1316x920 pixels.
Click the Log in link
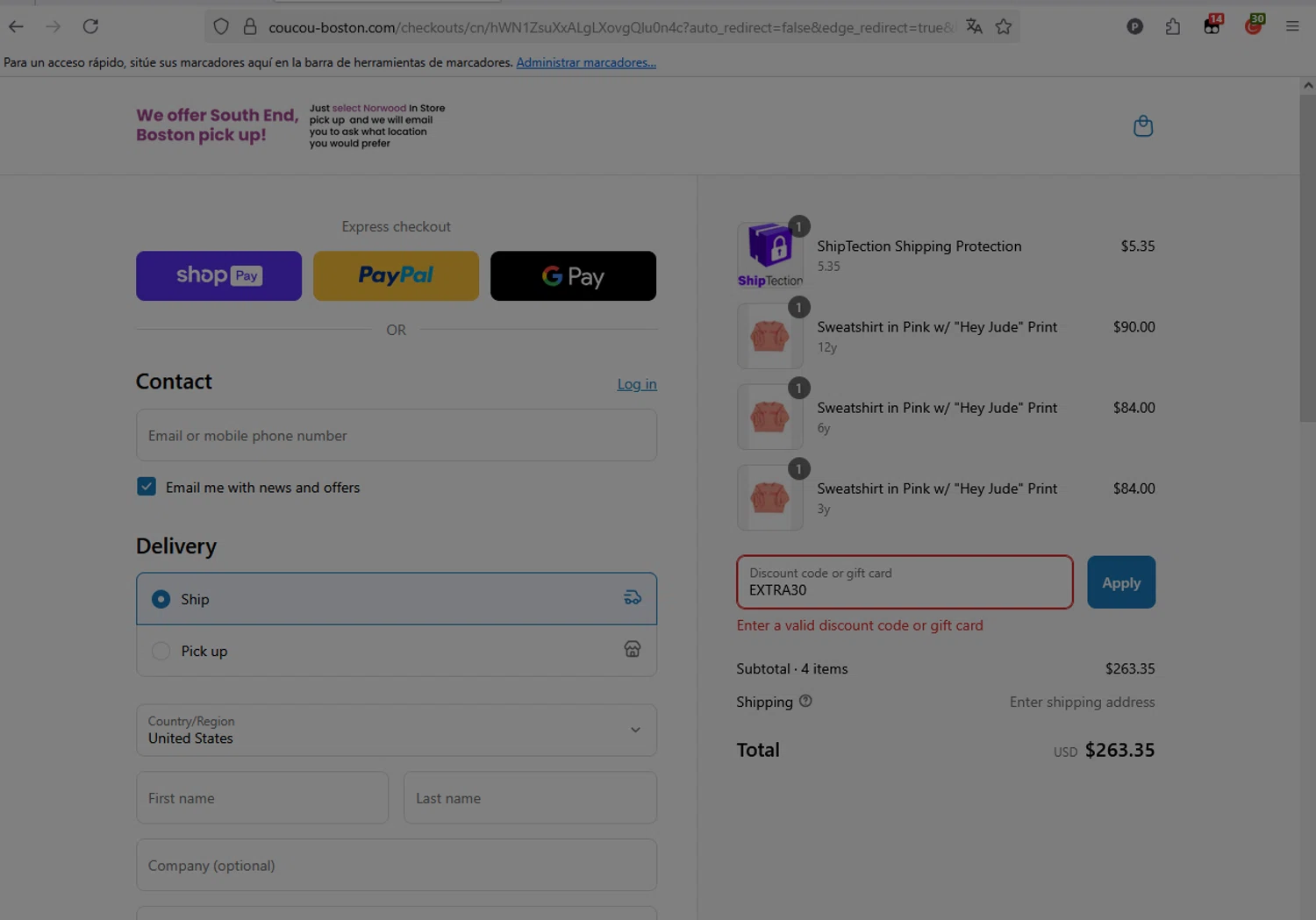coord(637,384)
